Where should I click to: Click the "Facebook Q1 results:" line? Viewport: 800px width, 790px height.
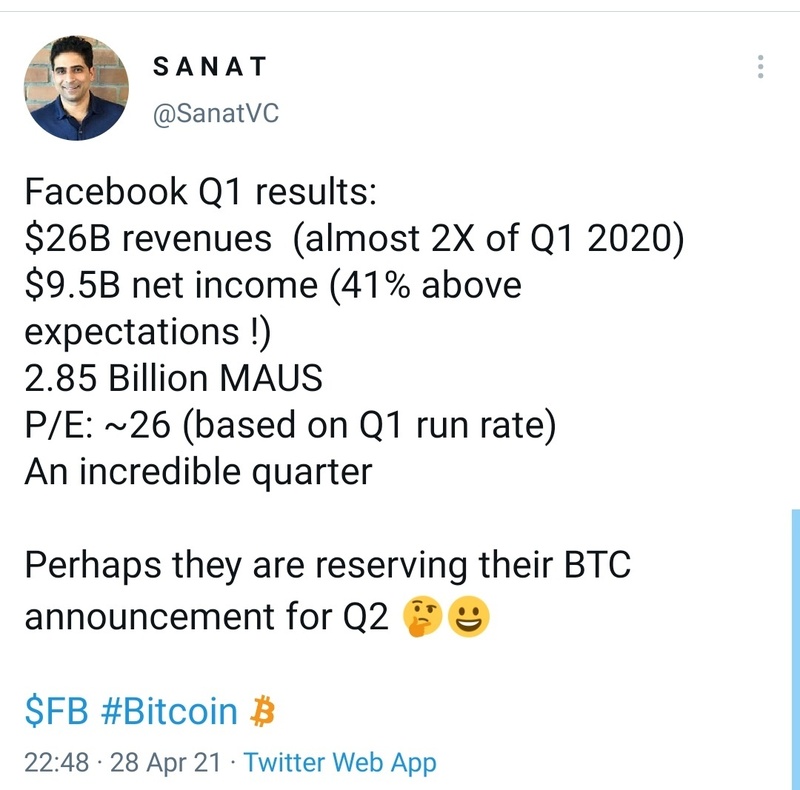[200, 192]
